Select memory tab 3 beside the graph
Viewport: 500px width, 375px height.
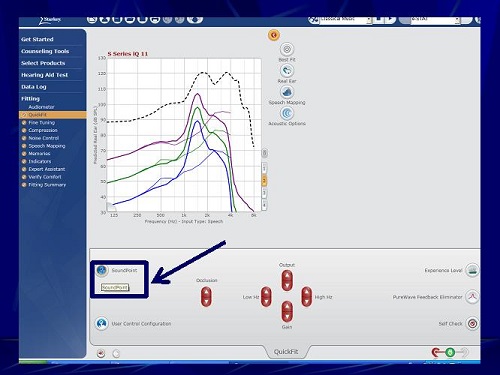click(264, 193)
